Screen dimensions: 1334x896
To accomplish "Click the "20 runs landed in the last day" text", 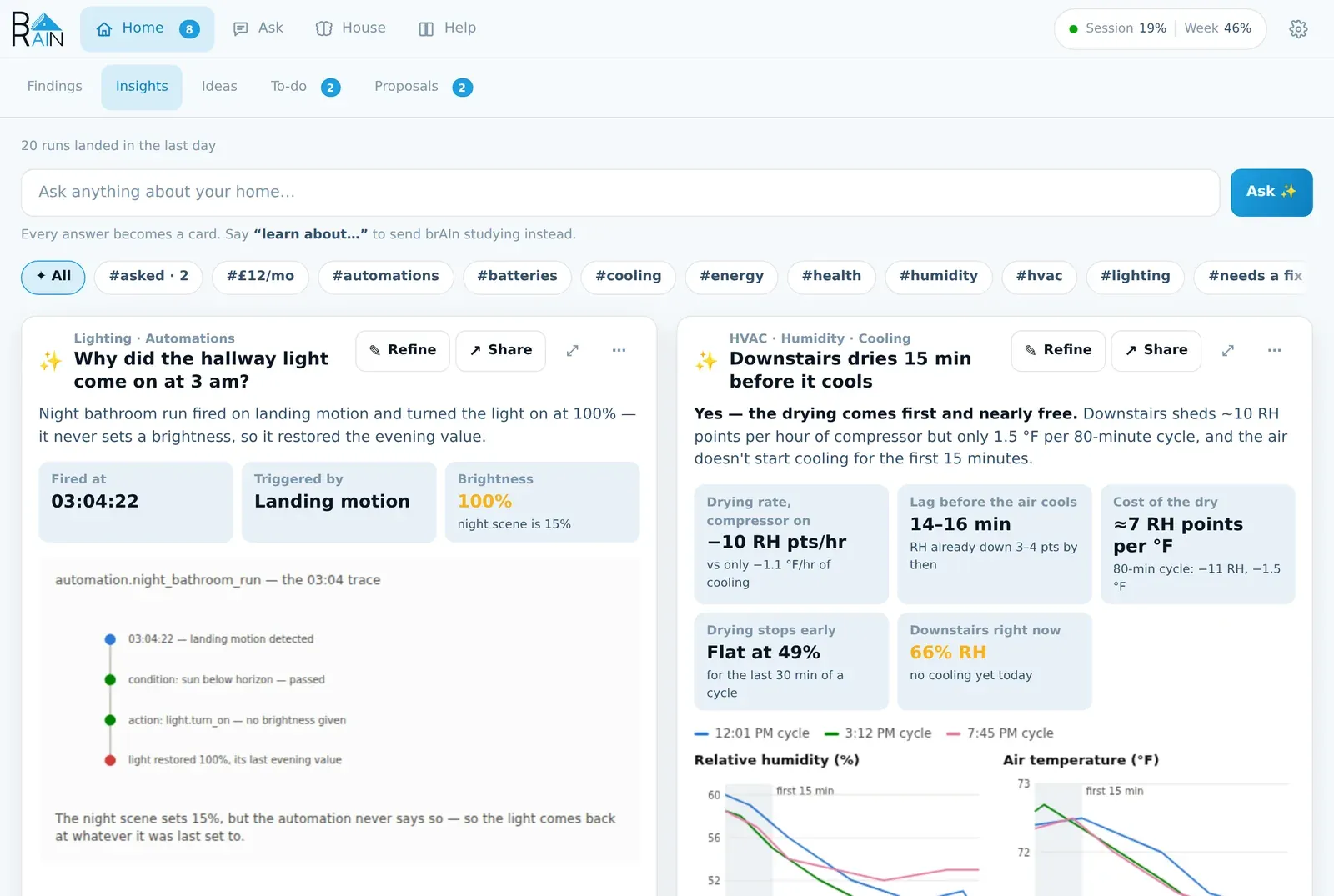I will (118, 146).
